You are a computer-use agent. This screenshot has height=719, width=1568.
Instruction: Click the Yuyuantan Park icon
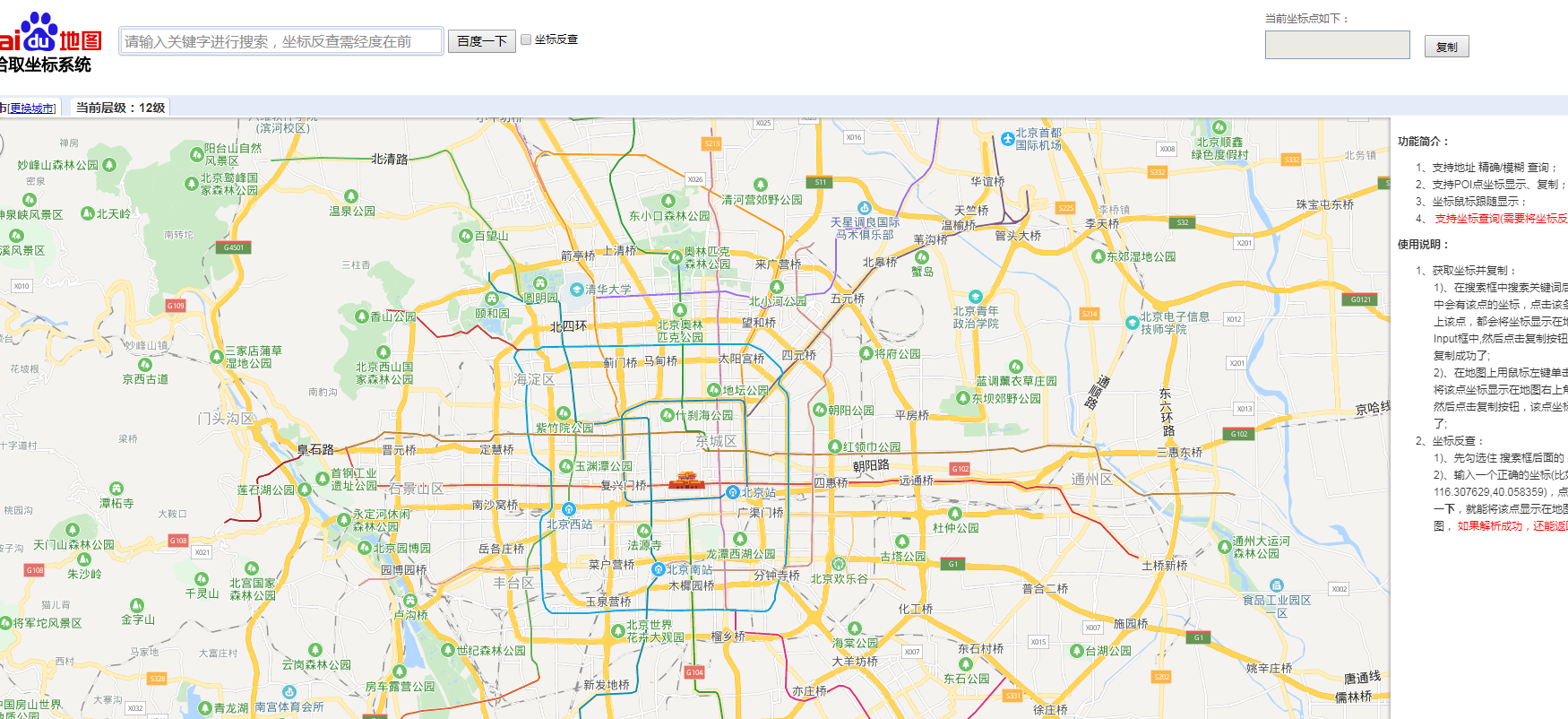coord(565,466)
